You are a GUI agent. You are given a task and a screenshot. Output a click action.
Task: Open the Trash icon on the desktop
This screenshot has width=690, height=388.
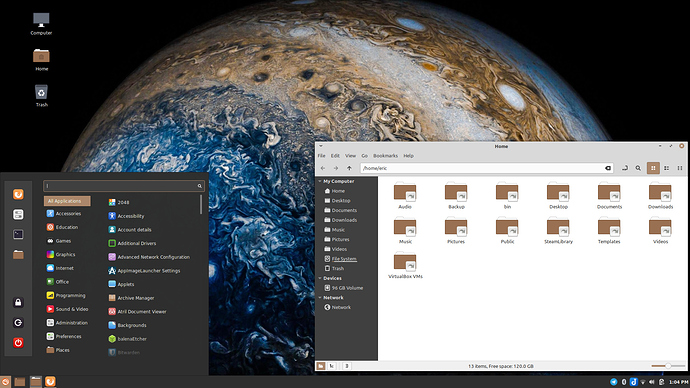point(41,95)
